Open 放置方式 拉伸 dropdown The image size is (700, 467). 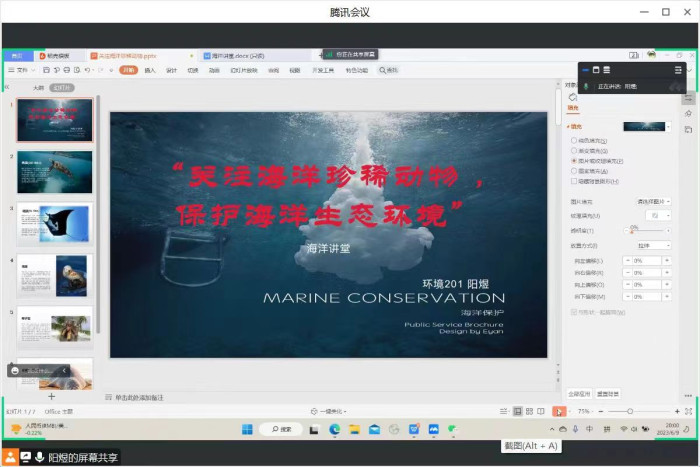click(x=654, y=246)
